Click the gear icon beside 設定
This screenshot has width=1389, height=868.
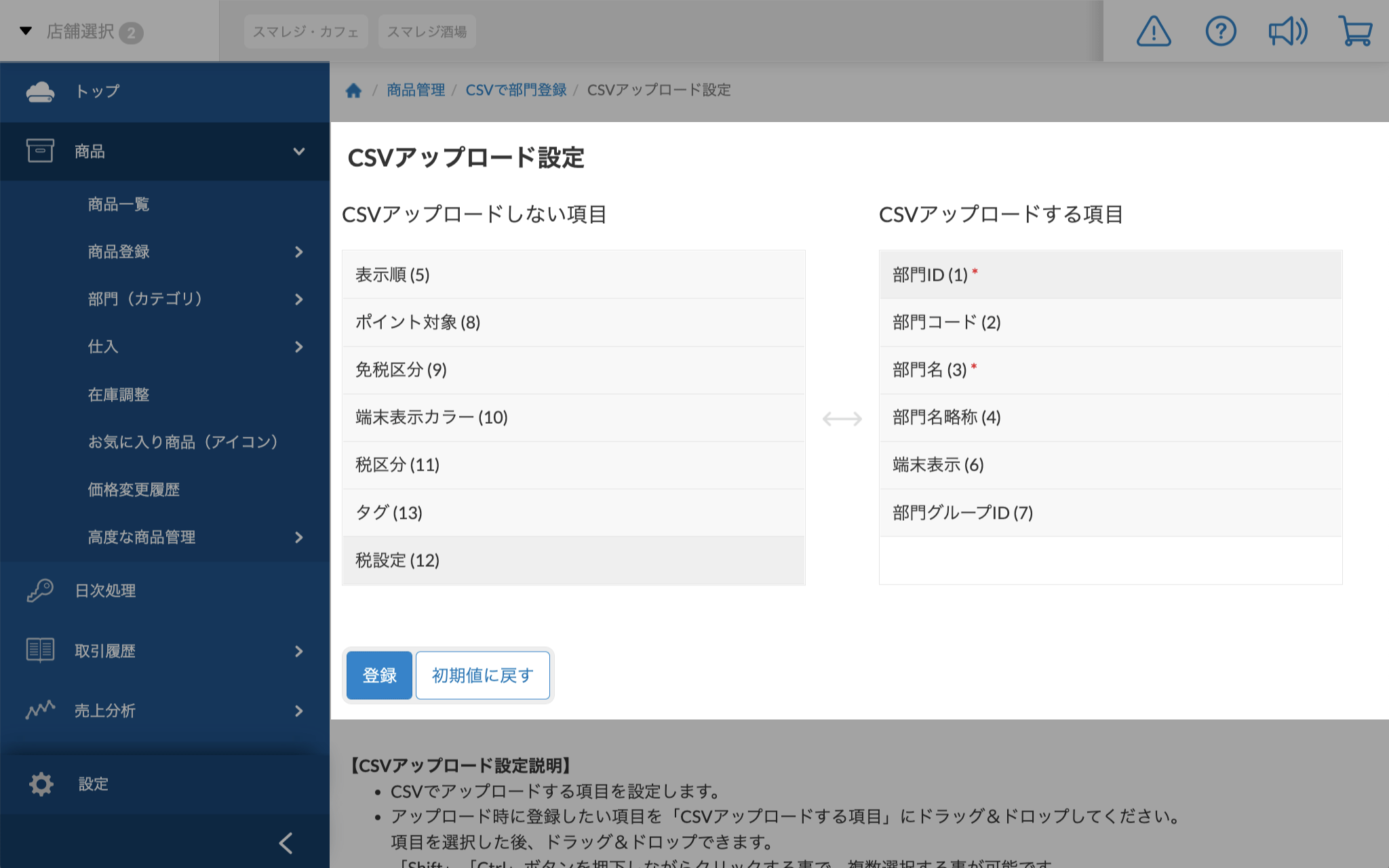point(41,784)
